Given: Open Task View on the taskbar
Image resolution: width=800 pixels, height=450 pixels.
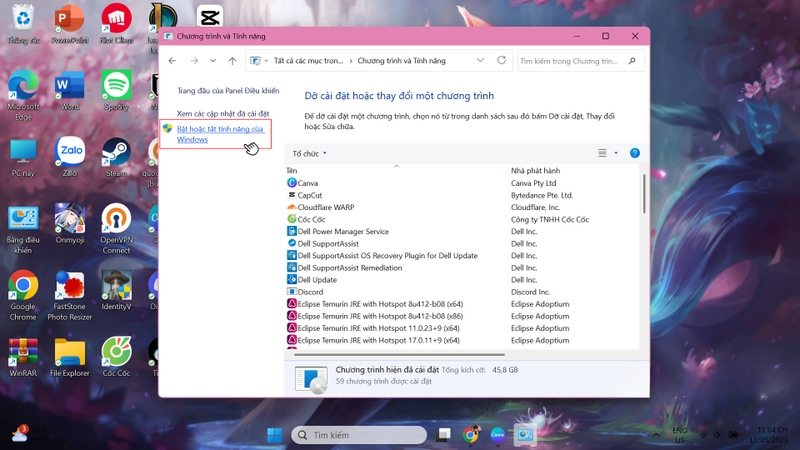Looking at the screenshot, I should point(443,435).
